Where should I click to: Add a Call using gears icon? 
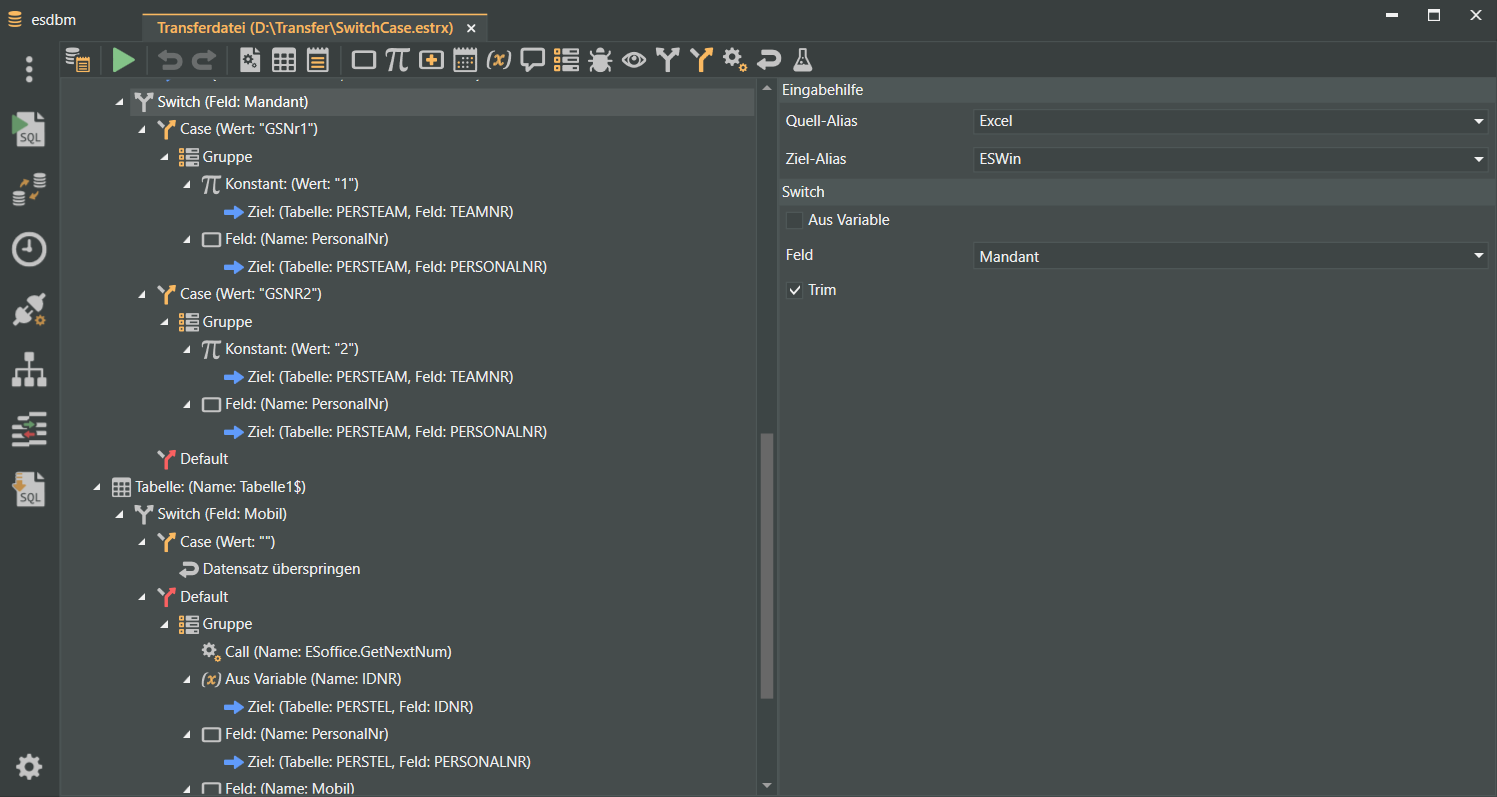pyautogui.click(x=735, y=60)
